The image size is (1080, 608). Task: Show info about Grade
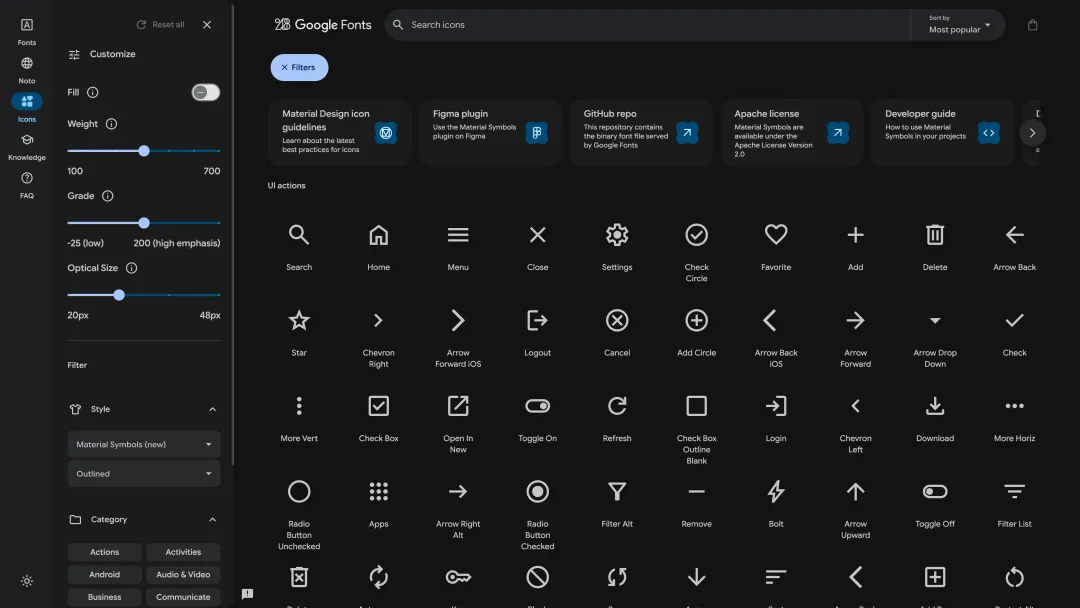click(x=107, y=196)
